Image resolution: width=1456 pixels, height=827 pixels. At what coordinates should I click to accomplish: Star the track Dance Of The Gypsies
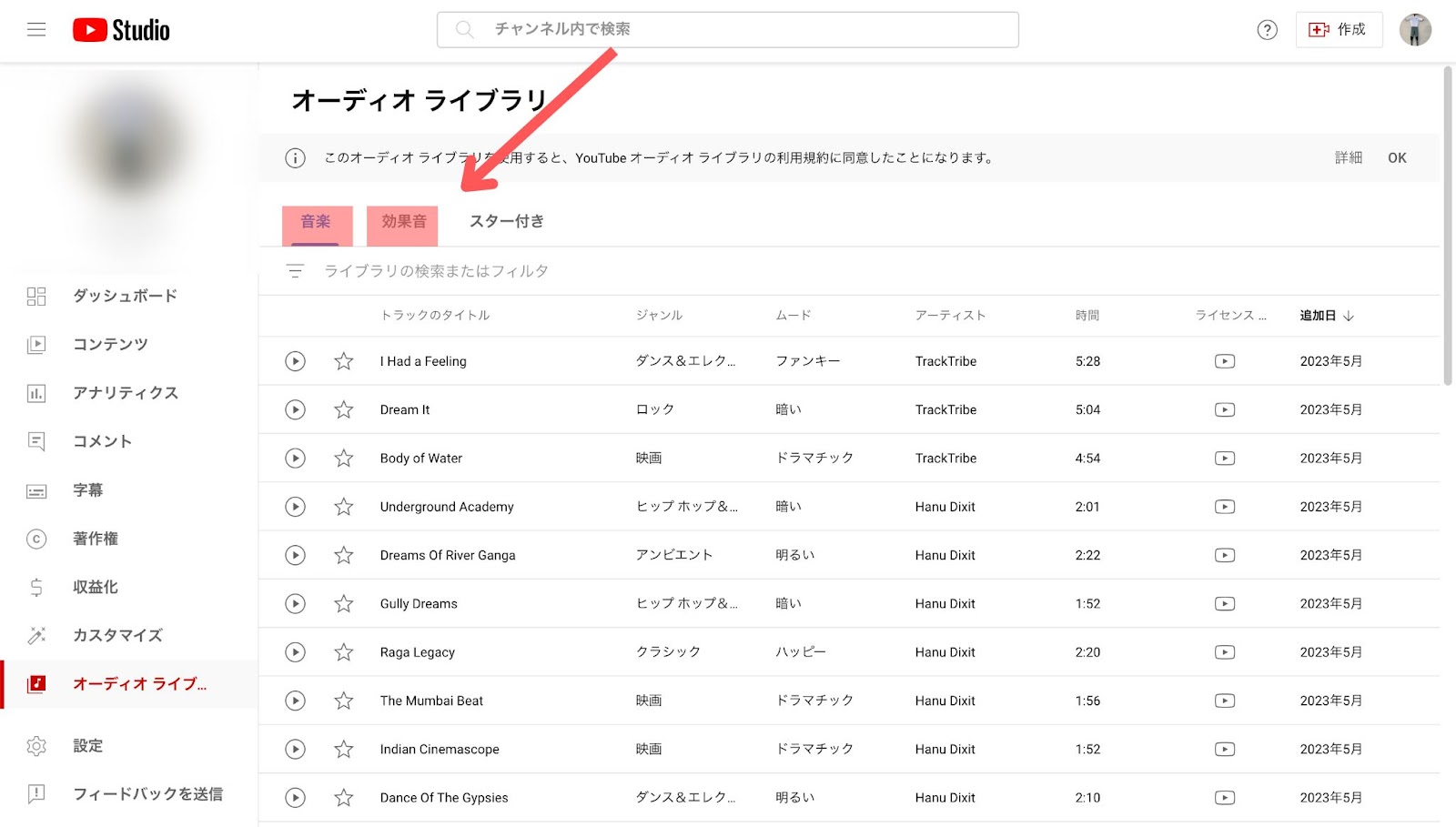(343, 798)
